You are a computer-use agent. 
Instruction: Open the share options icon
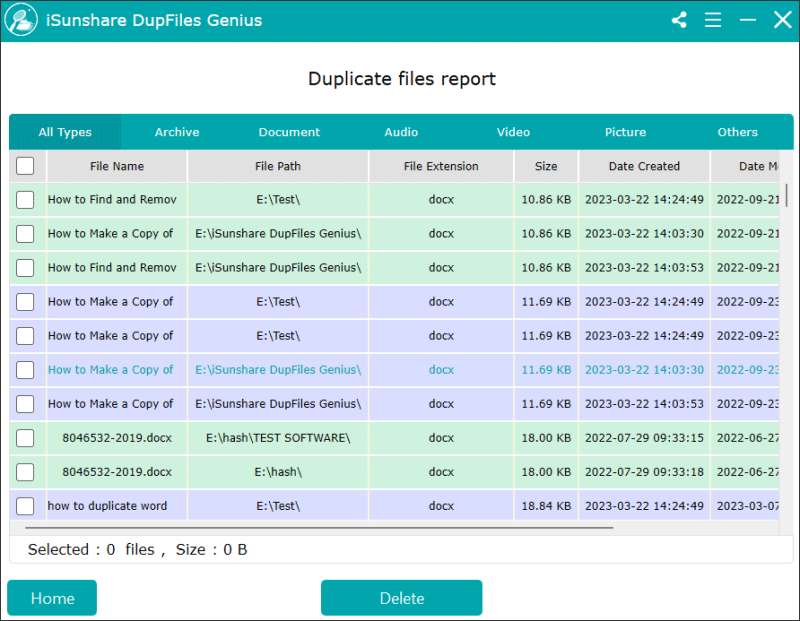click(x=679, y=19)
